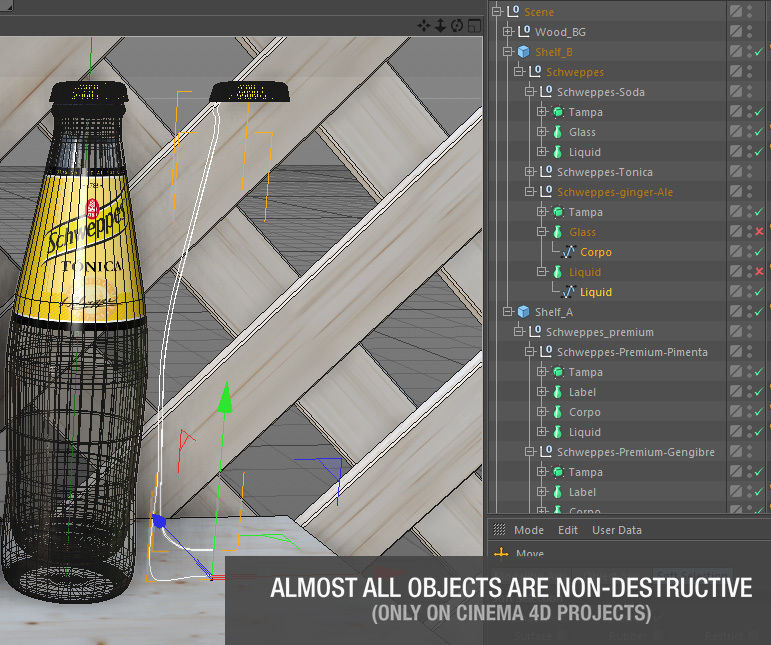Toggle visibility dots on Wood_BG row
The height and width of the screenshot is (645, 771).
click(x=749, y=31)
